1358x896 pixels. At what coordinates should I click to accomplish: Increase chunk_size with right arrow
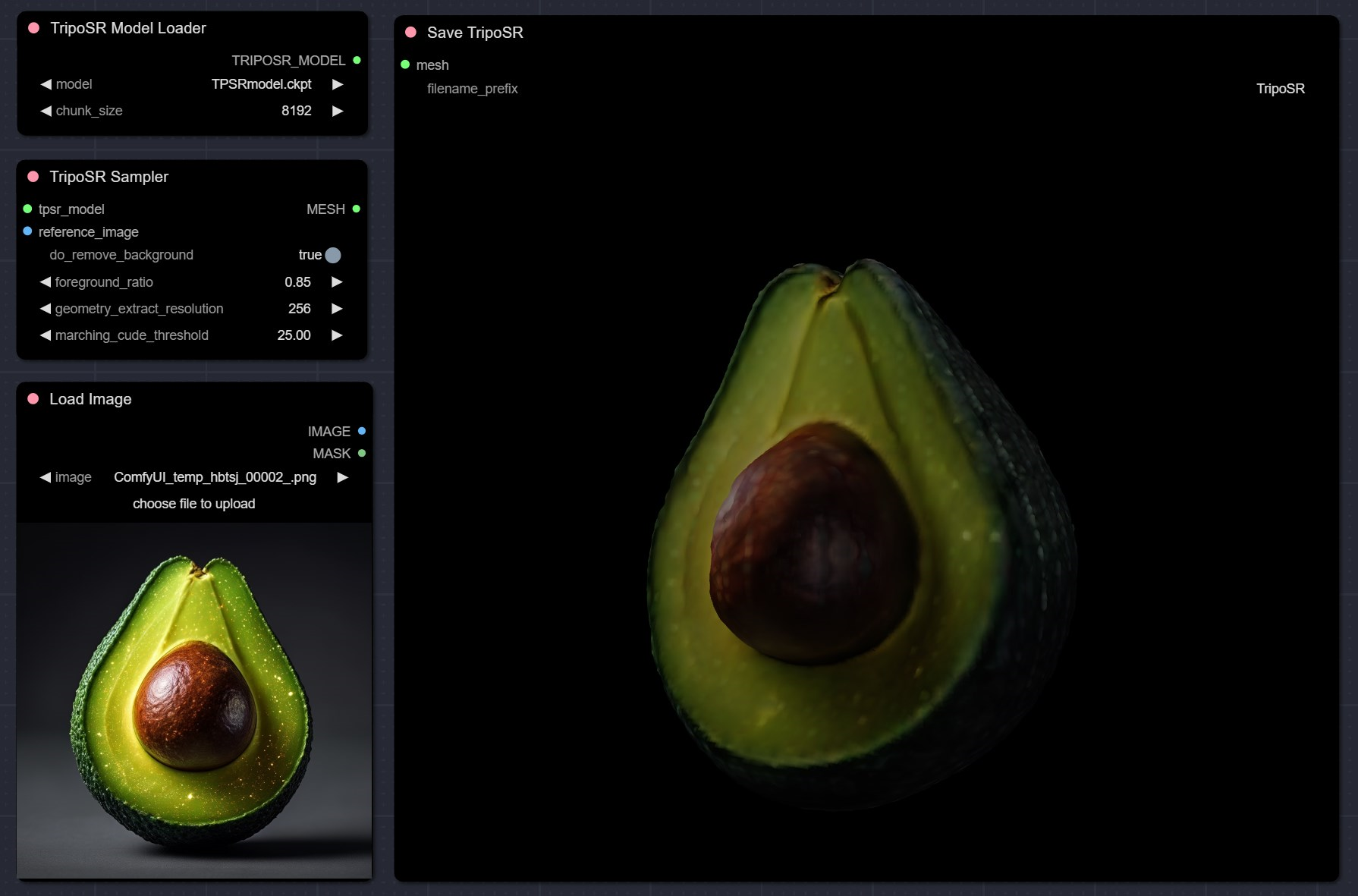coord(338,111)
